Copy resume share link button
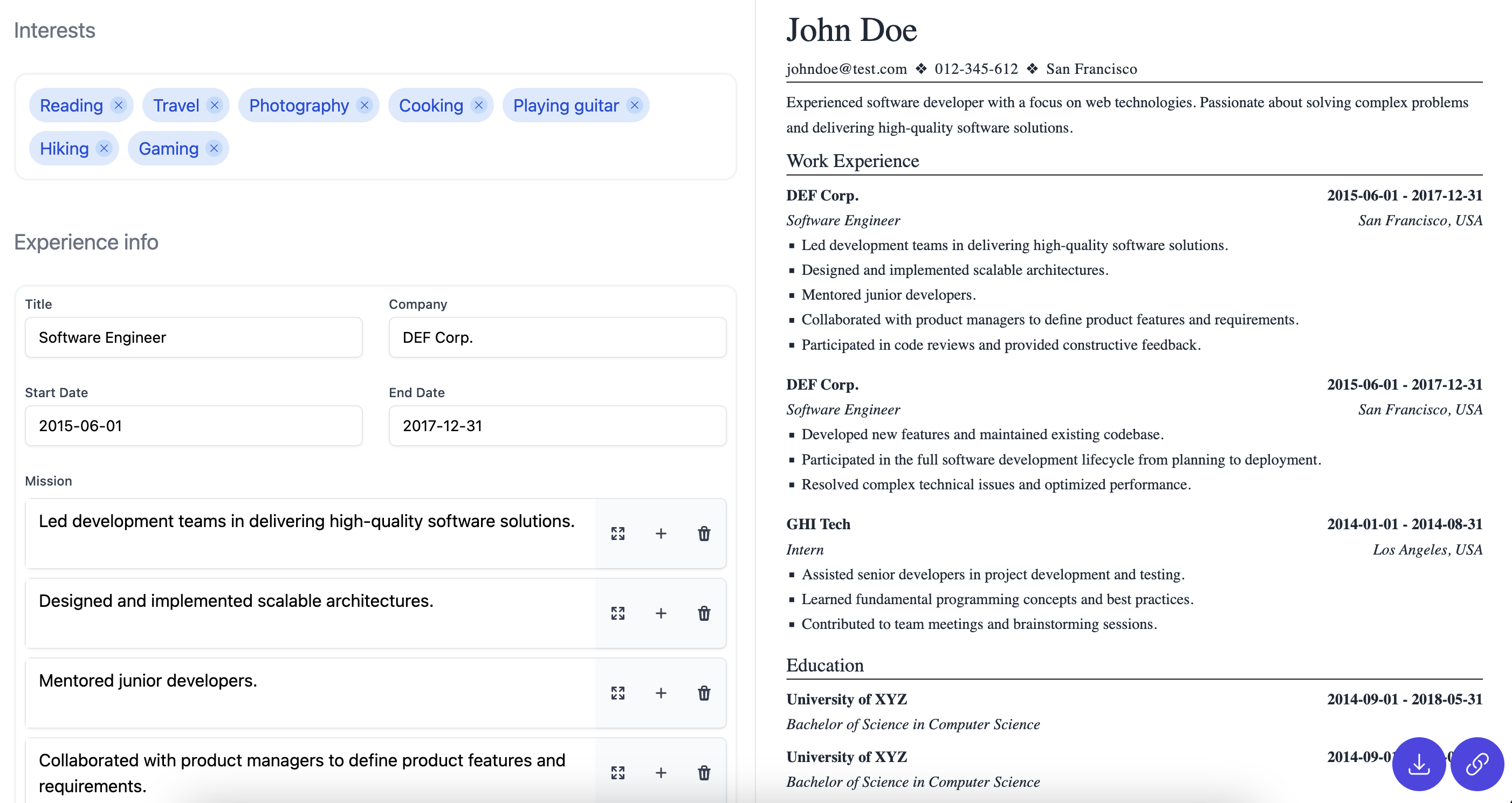The image size is (1512, 803). click(x=1477, y=764)
